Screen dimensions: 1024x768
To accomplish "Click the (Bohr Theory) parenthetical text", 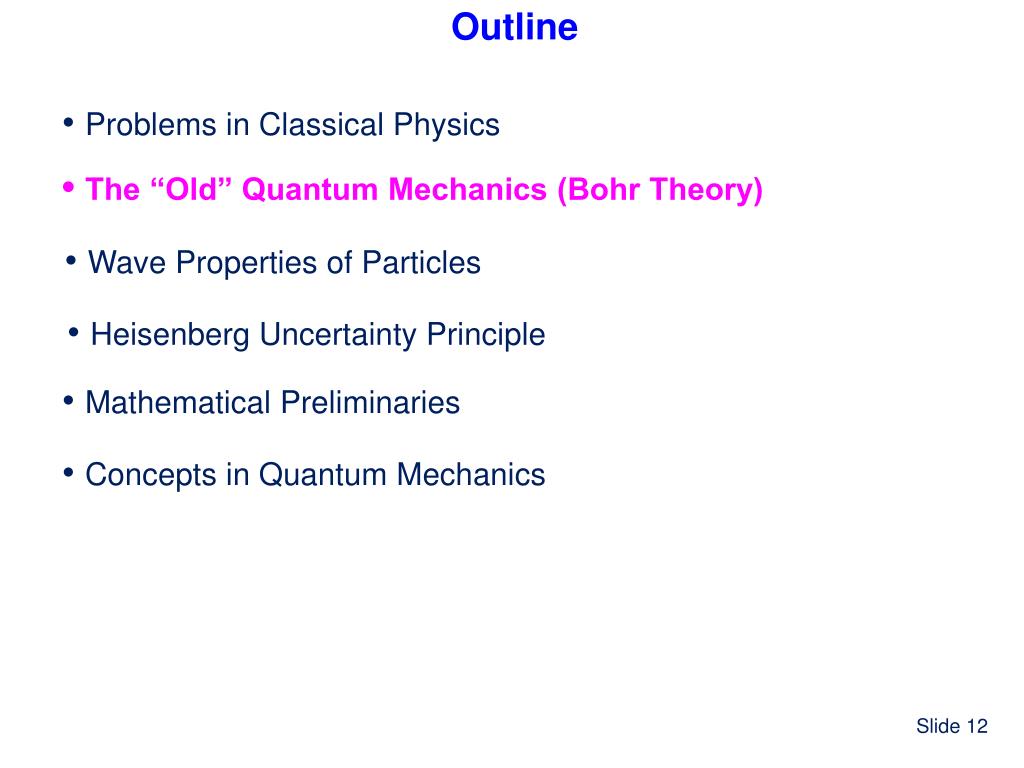I will pos(660,190).
